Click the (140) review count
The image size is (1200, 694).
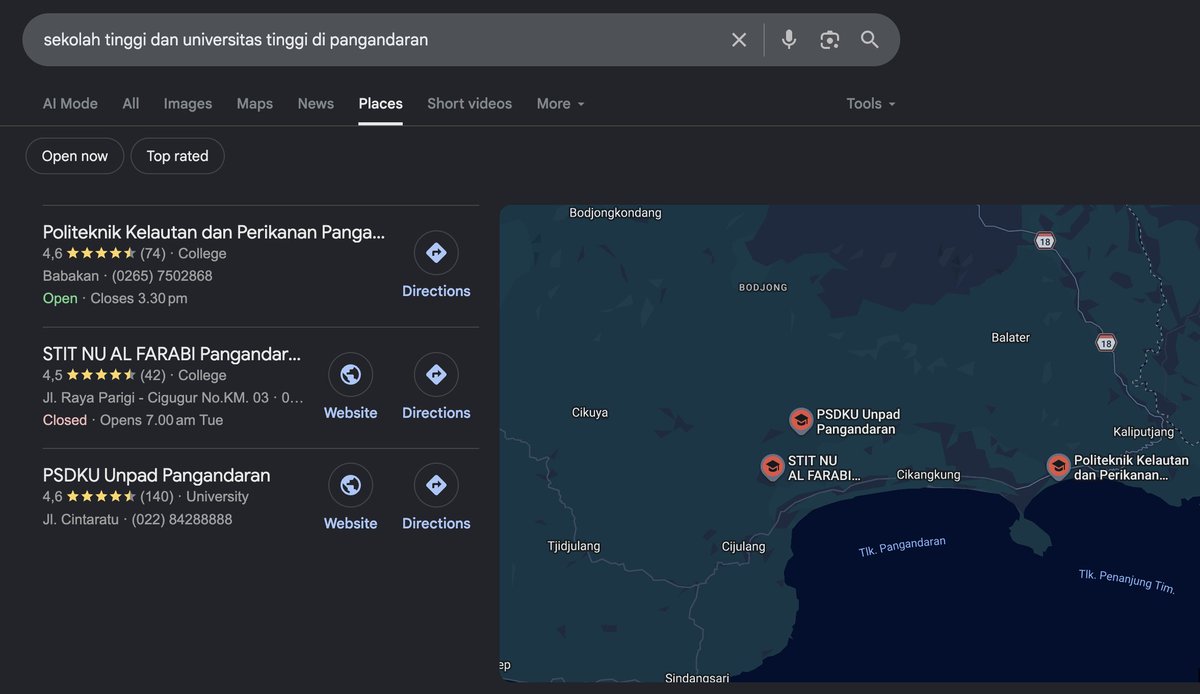[x=157, y=497]
